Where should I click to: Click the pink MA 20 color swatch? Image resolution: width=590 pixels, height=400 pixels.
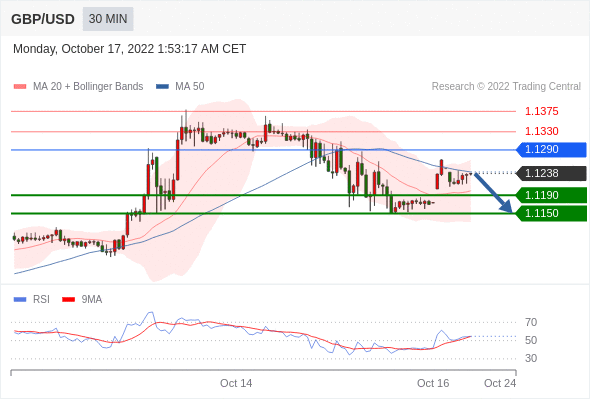[x=20, y=87]
